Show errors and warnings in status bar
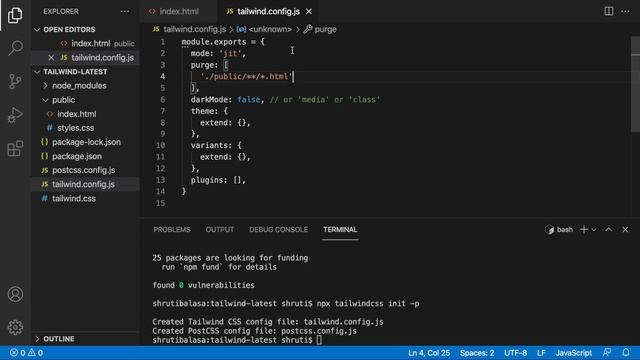 point(26,353)
